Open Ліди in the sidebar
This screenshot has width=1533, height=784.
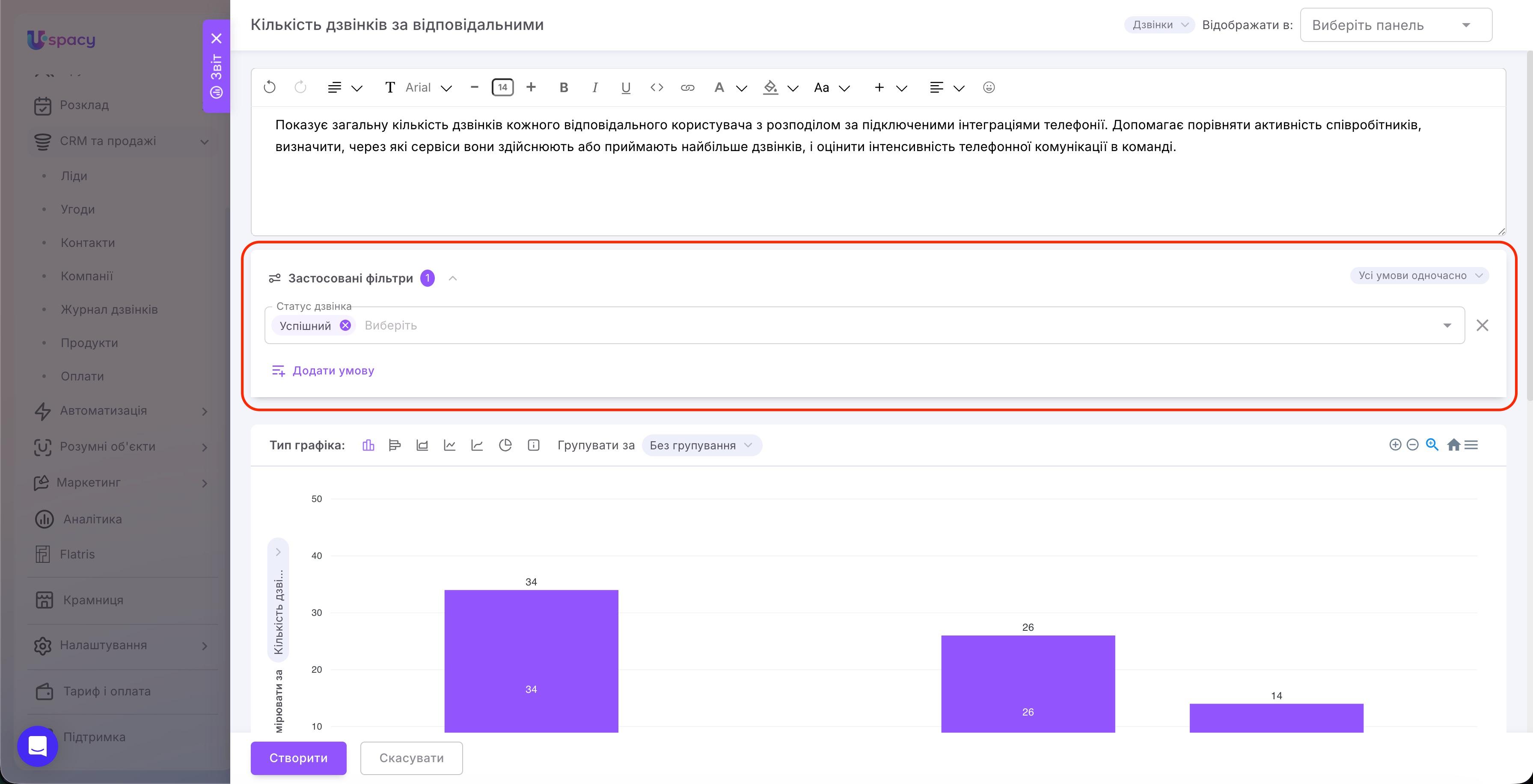74,176
